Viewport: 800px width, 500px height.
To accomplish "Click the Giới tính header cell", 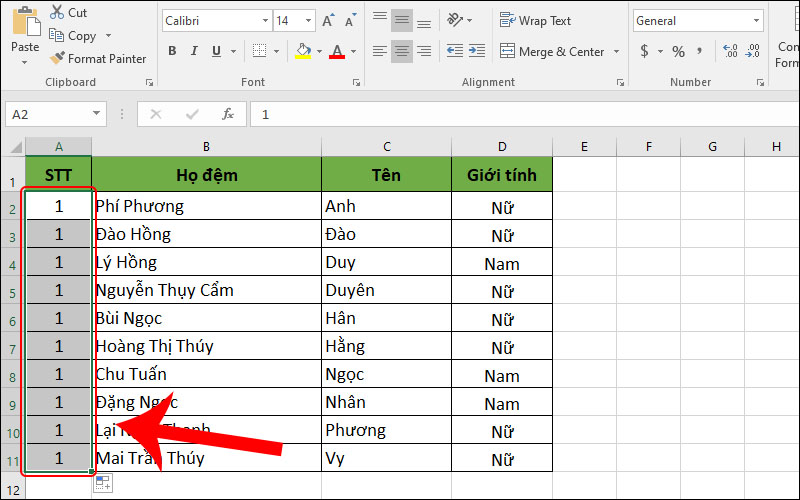I will point(502,174).
